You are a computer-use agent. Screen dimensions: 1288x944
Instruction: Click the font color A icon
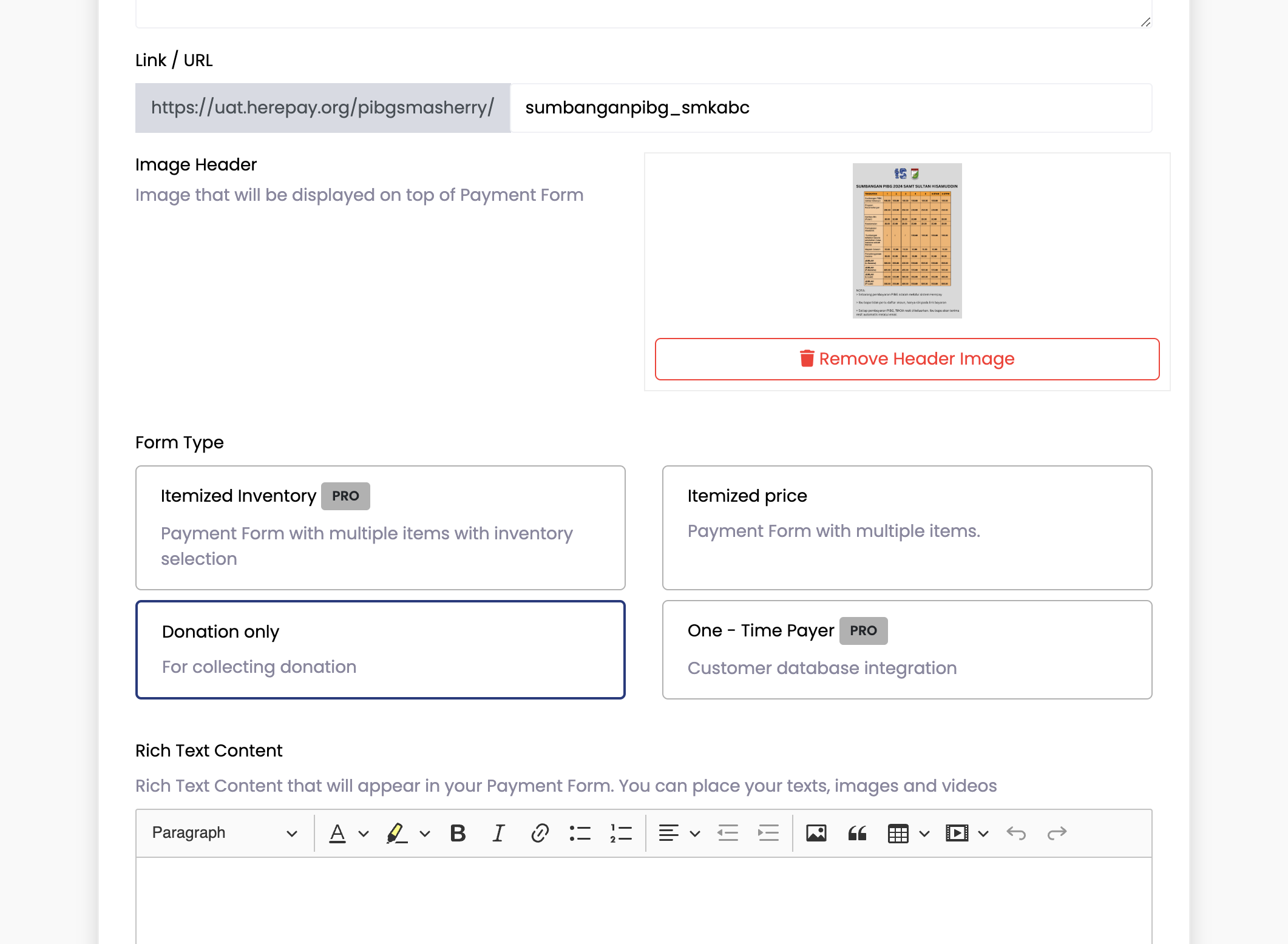[x=337, y=833]
